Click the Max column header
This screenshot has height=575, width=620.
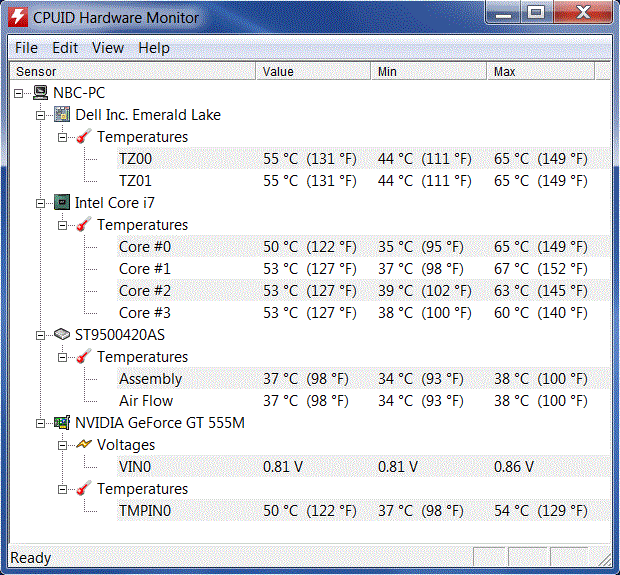541,71
